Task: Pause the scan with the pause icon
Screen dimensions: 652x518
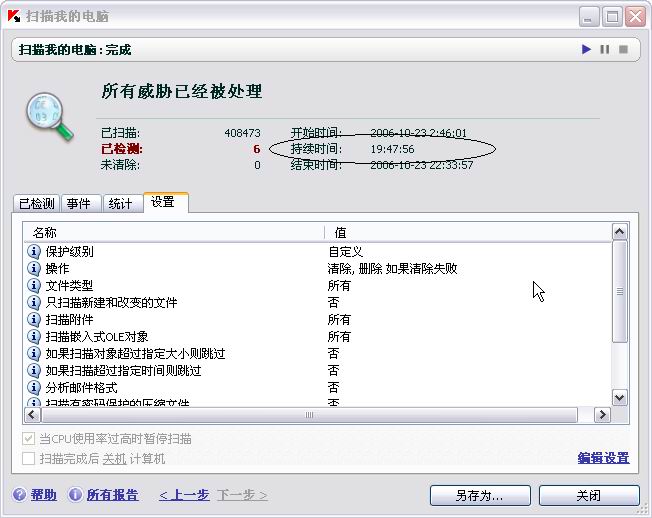Action: (x=605, y=49)
